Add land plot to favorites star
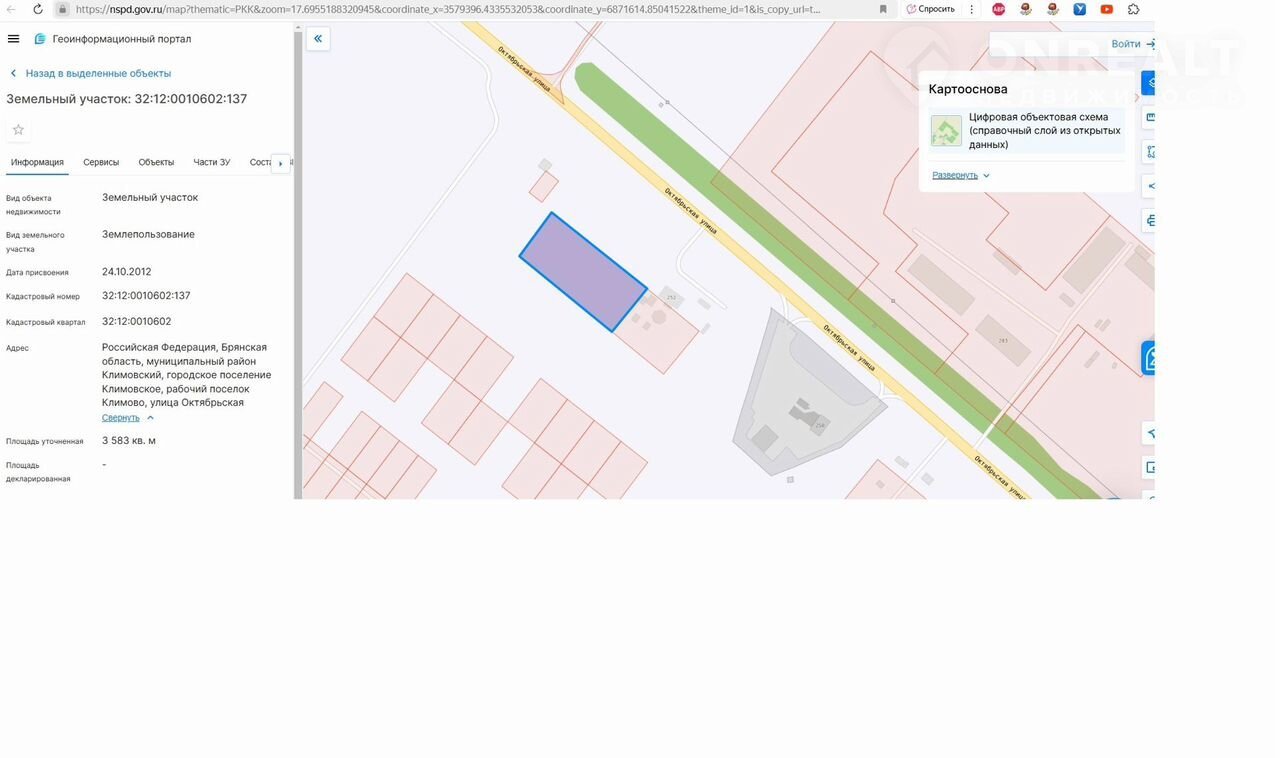This screenshot has width=1280, height=758. [x=18, y=130]
